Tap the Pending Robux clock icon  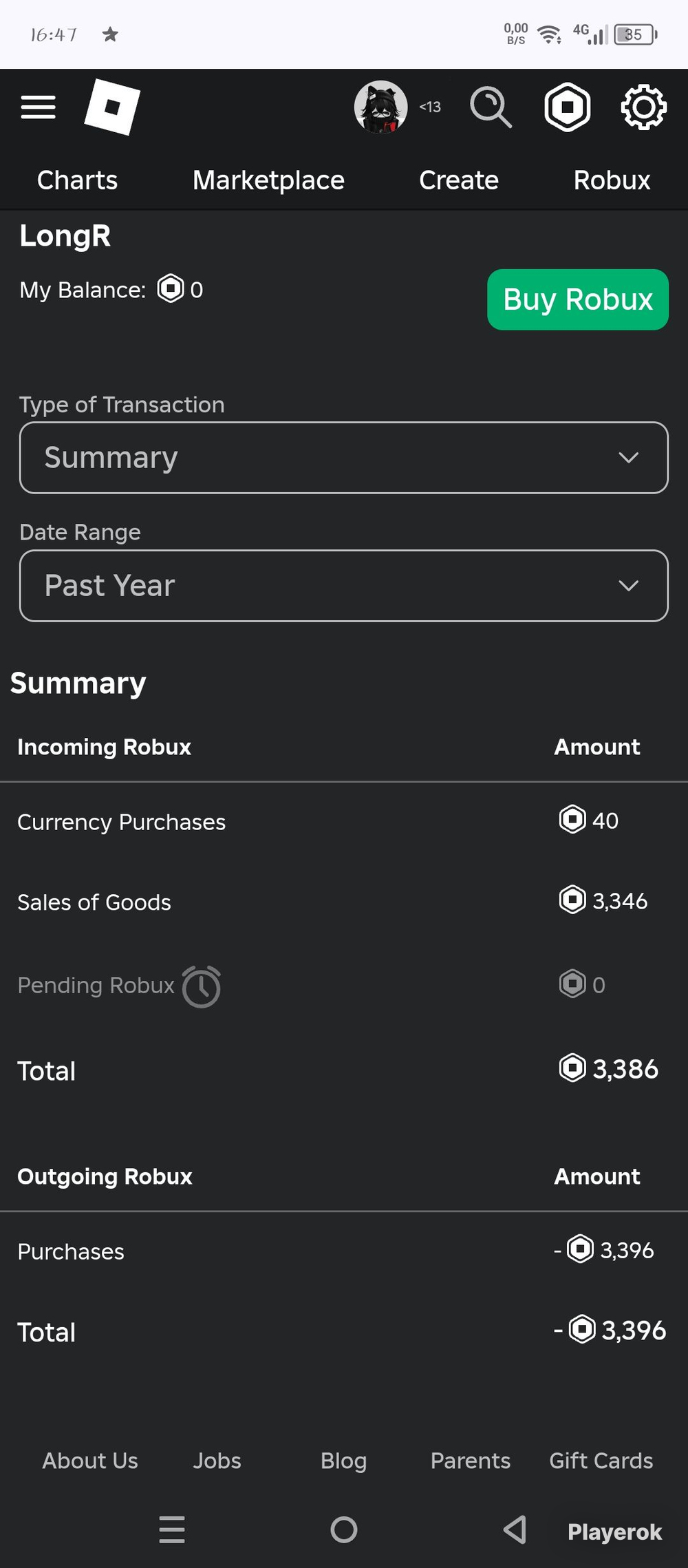point(202,986)
